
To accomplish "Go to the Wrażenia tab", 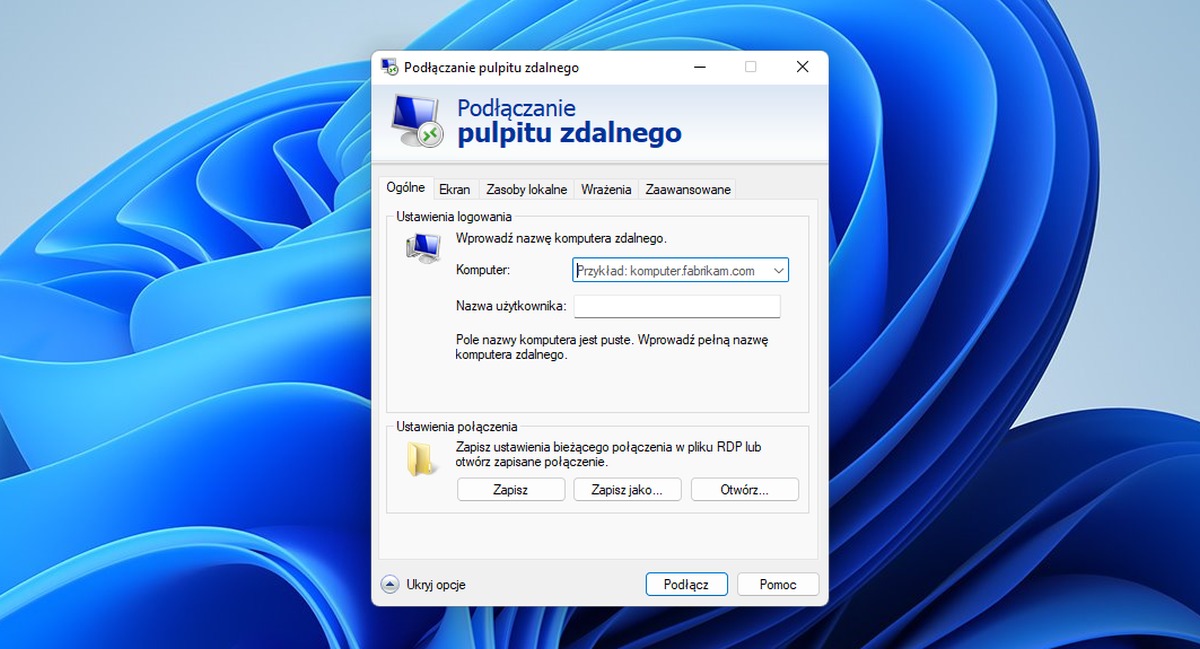I will point(606,189).
